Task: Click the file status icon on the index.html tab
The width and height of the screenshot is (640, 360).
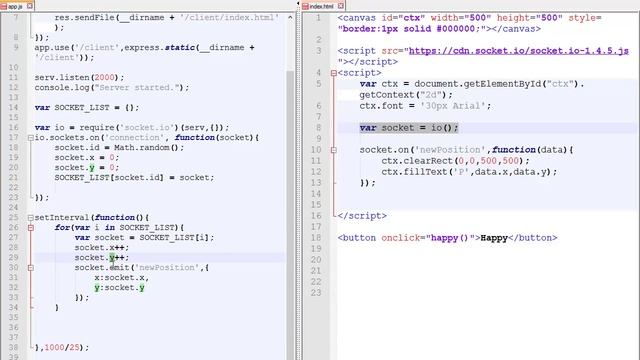Action: click(x=305, y=6)
